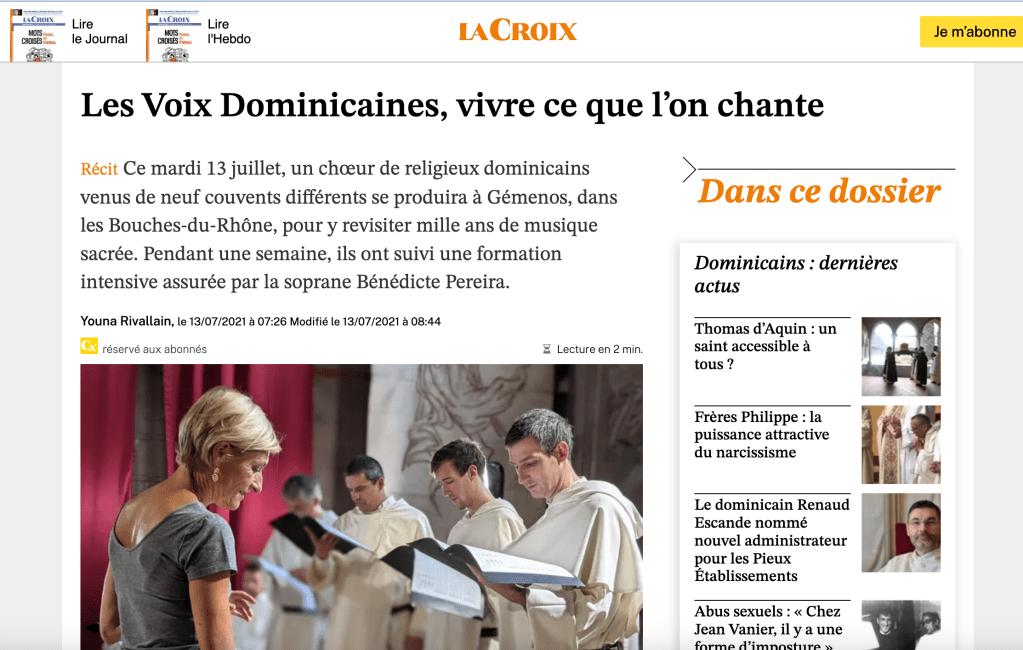
Task: Open the Lire le Journal link
Action: click(x=99, y=31)
